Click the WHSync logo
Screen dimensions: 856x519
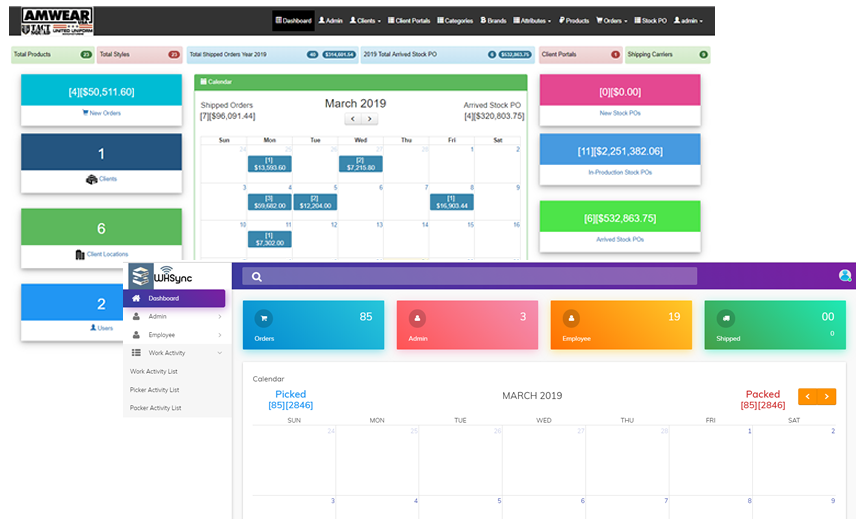(x=161, y=276)
